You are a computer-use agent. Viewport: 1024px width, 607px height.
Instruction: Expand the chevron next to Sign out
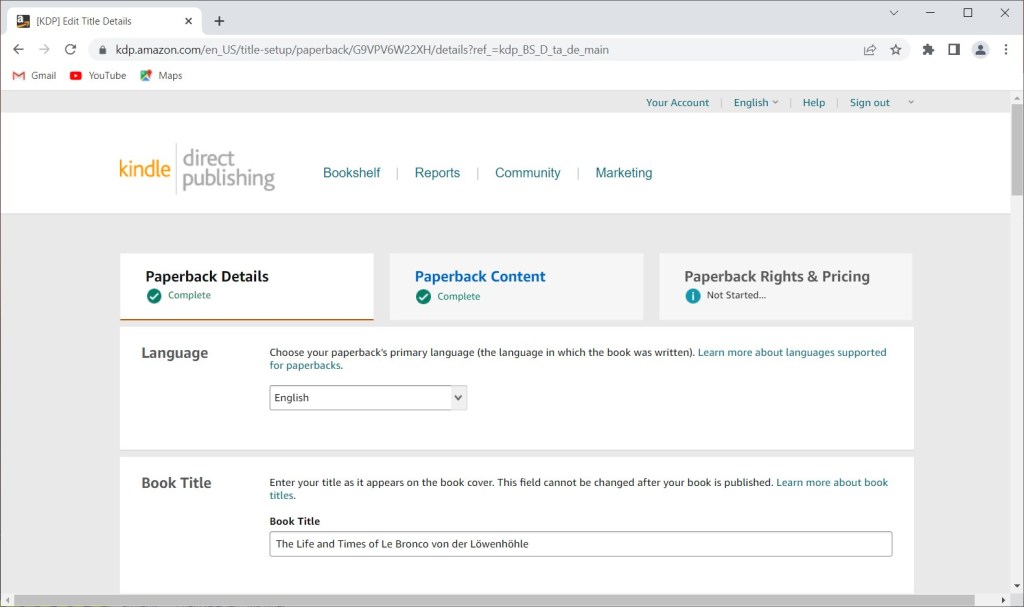click(910, 102)
